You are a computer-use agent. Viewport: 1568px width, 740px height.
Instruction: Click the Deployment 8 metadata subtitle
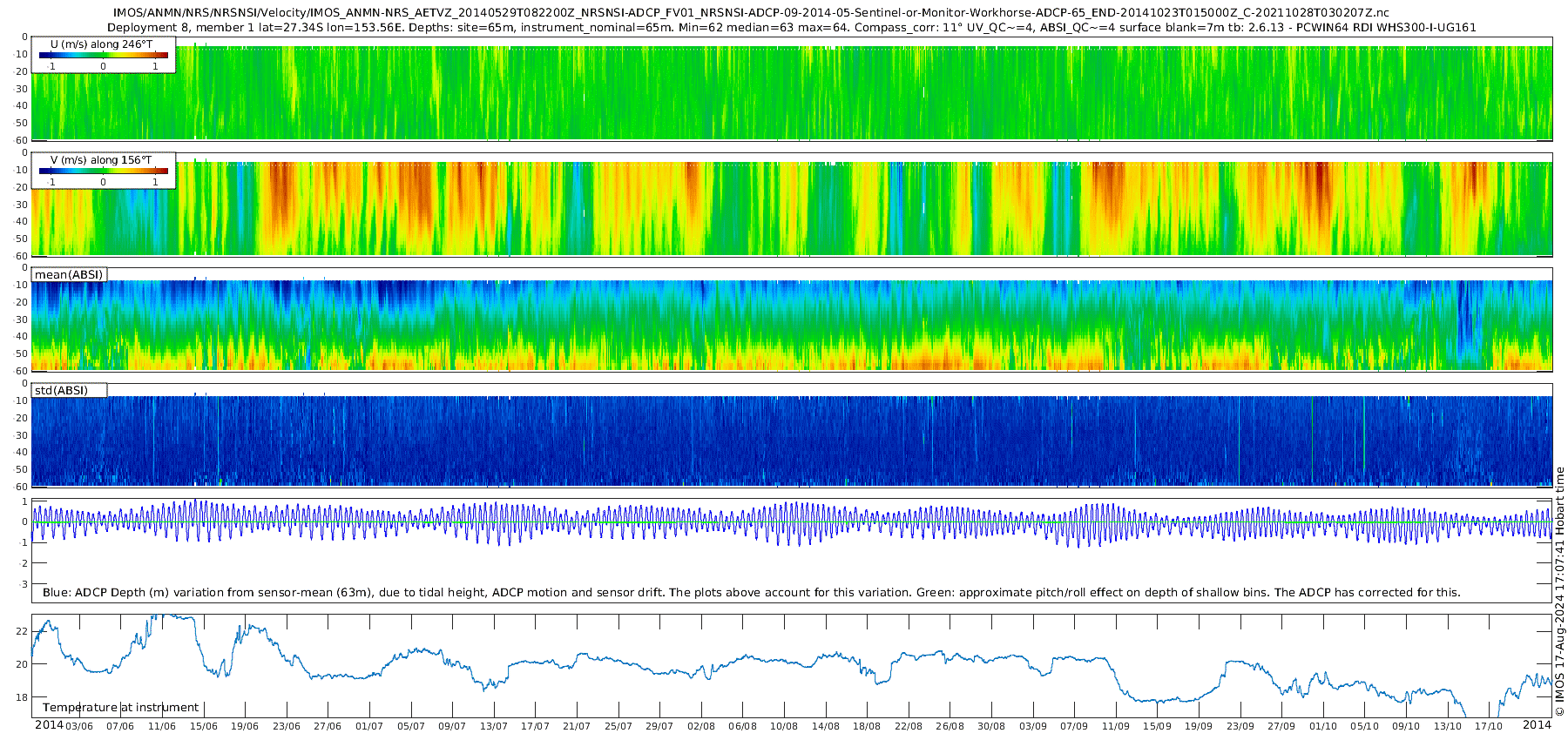[792, 27]
